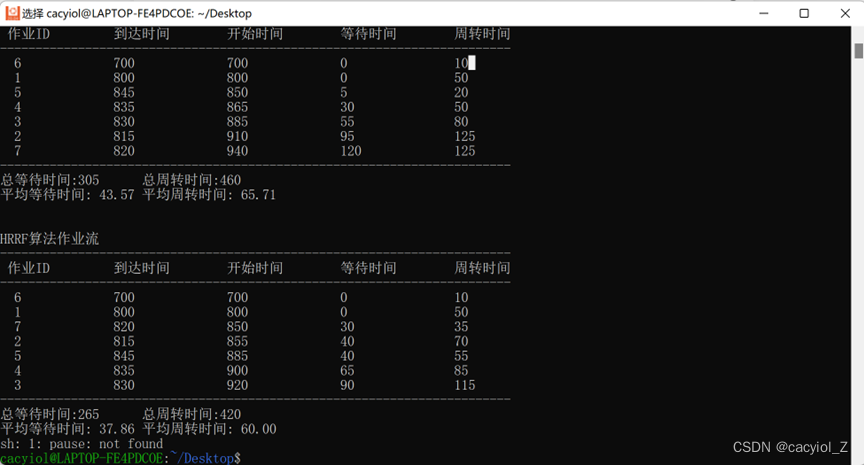Click start time 920 in HRRF table

pos(237,385)
